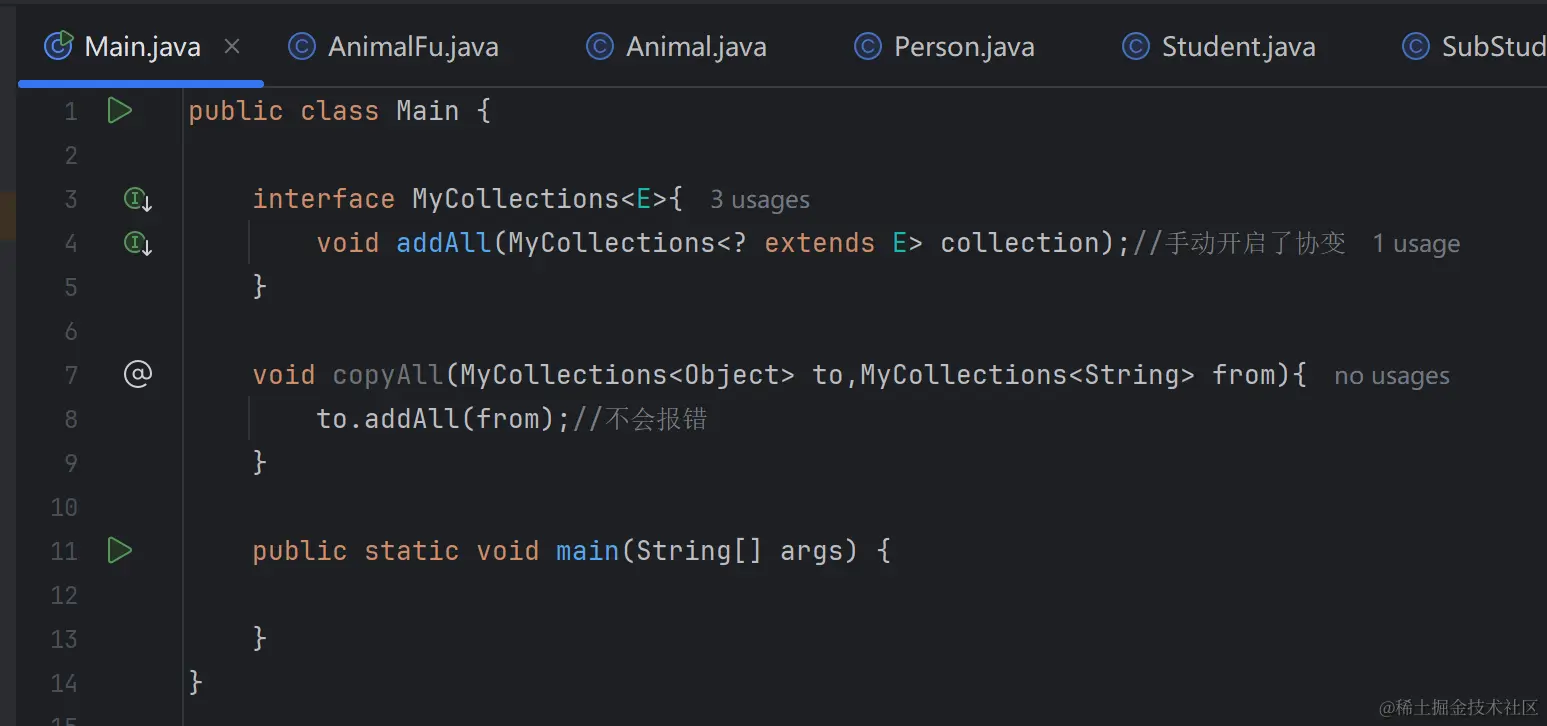
Task: Switch to the Student.java tab
Action: click(x=1238, y=46)
